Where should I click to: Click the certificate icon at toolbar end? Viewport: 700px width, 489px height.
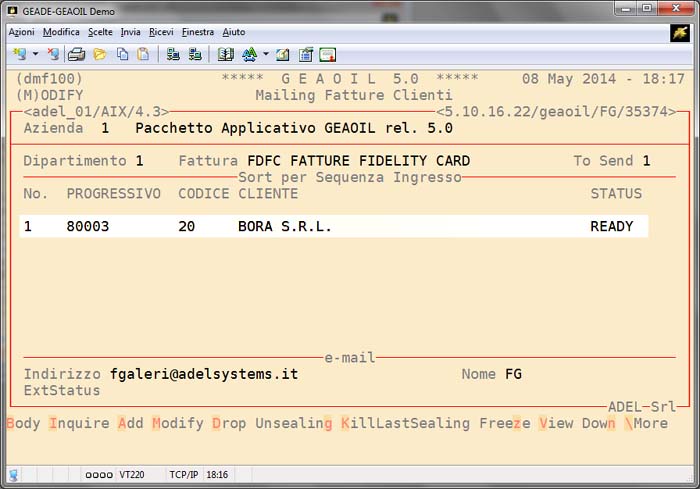coord(328,54)
